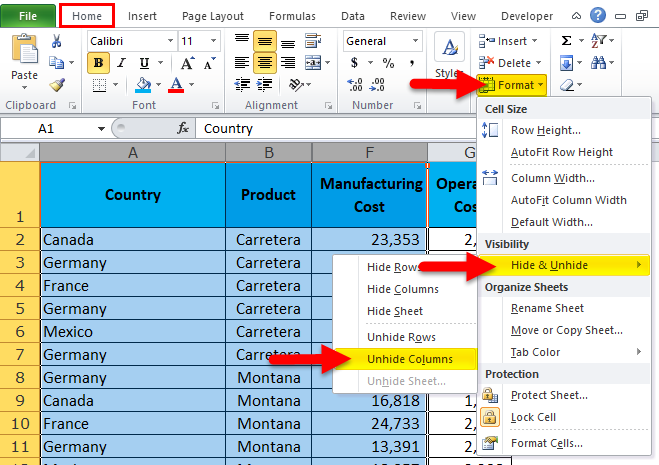
Task: Click the AutoSum sigma icon
Action: pos(567,40)
